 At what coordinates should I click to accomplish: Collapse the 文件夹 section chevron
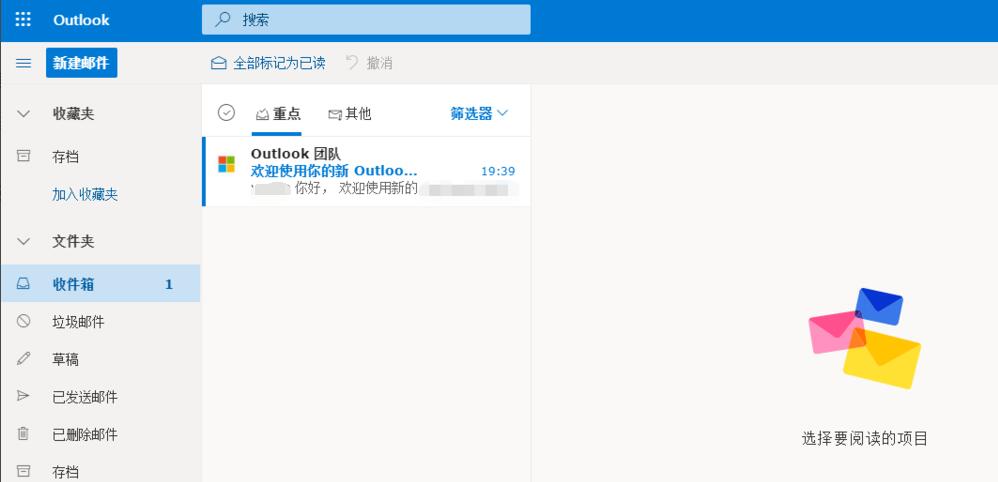point(24,242)
